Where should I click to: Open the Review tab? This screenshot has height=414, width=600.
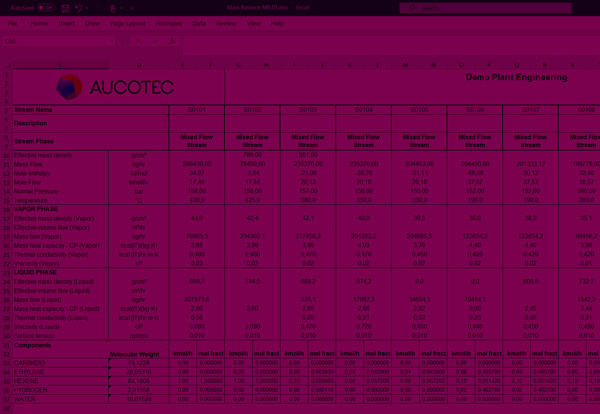tap(226, 23)
